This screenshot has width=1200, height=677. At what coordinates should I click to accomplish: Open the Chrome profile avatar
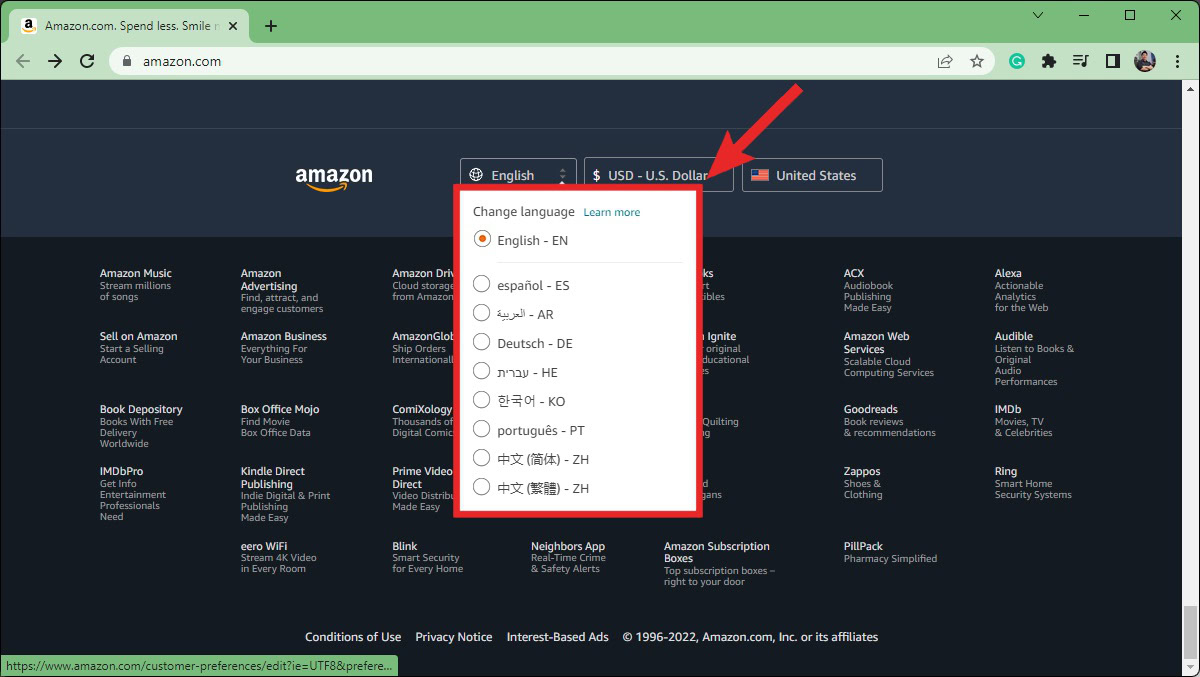coord(1145,61)
